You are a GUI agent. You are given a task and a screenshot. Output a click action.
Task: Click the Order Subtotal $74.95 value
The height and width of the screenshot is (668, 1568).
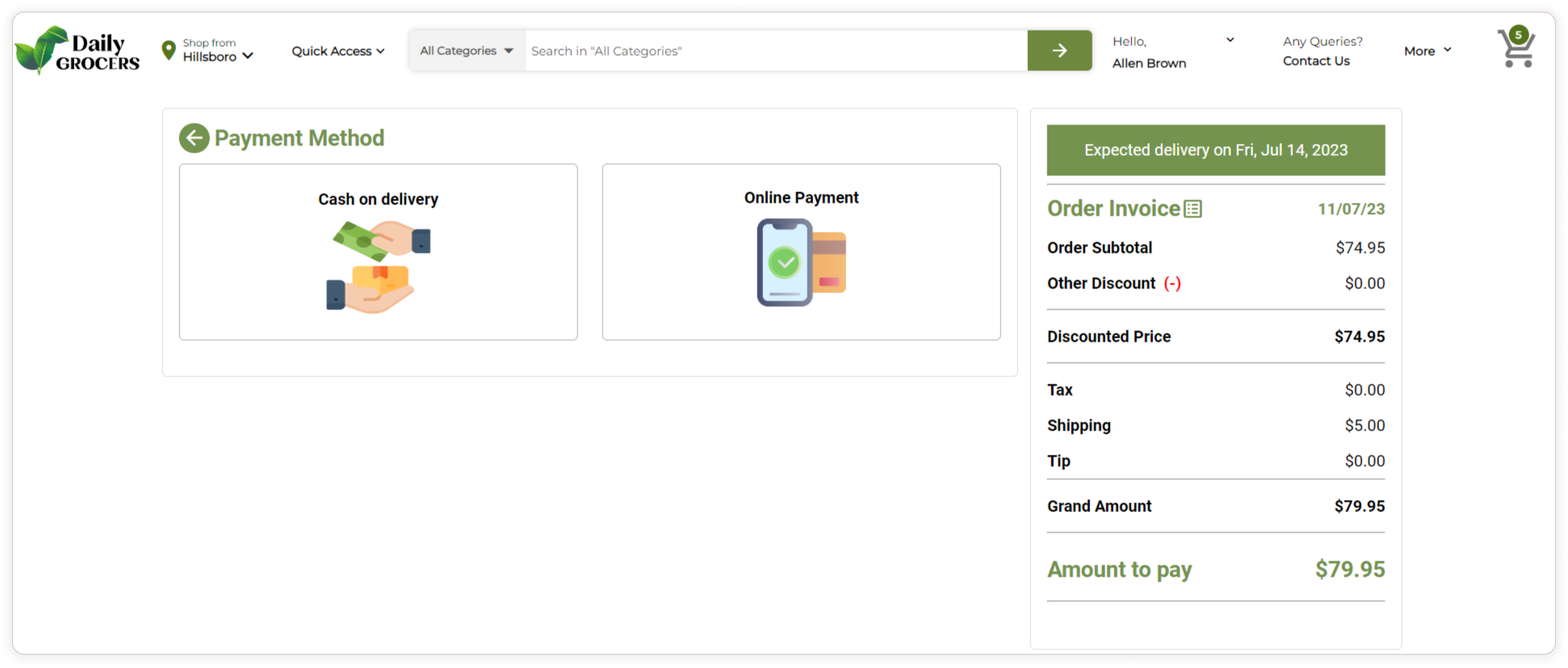[x=1360, y=248]
